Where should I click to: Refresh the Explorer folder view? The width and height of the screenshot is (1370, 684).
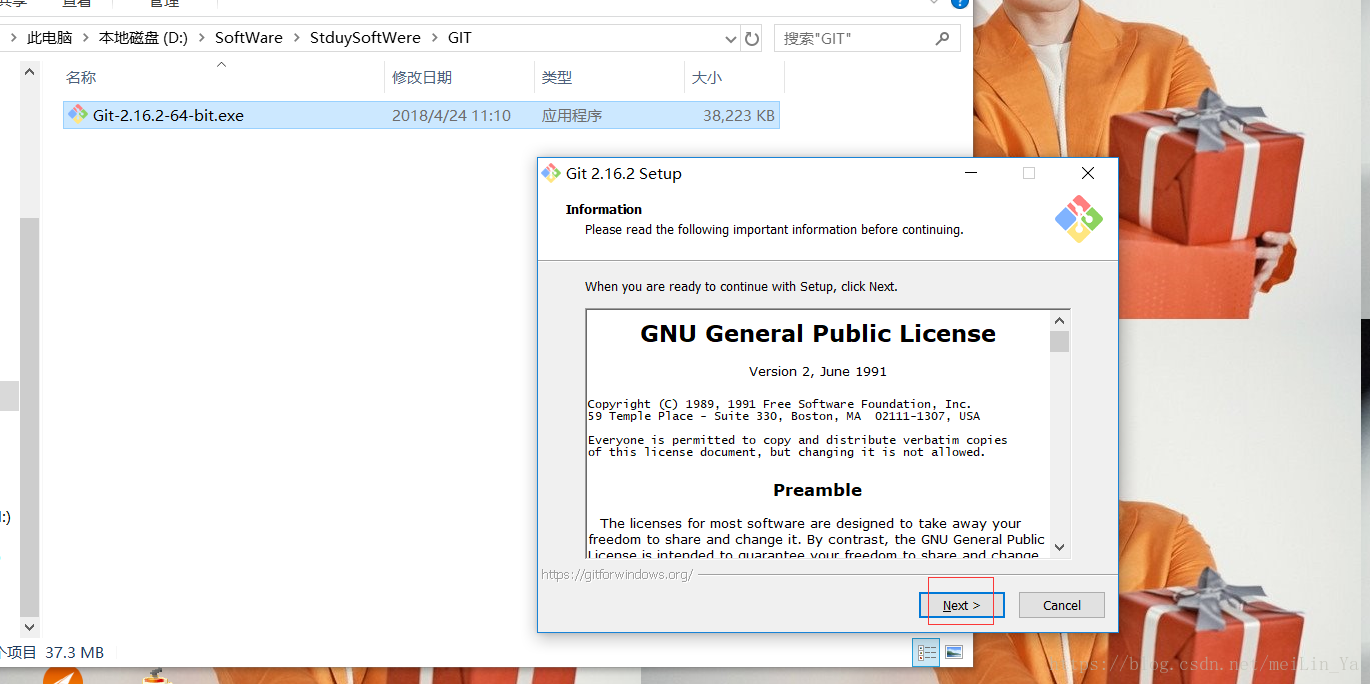[752, 39]
